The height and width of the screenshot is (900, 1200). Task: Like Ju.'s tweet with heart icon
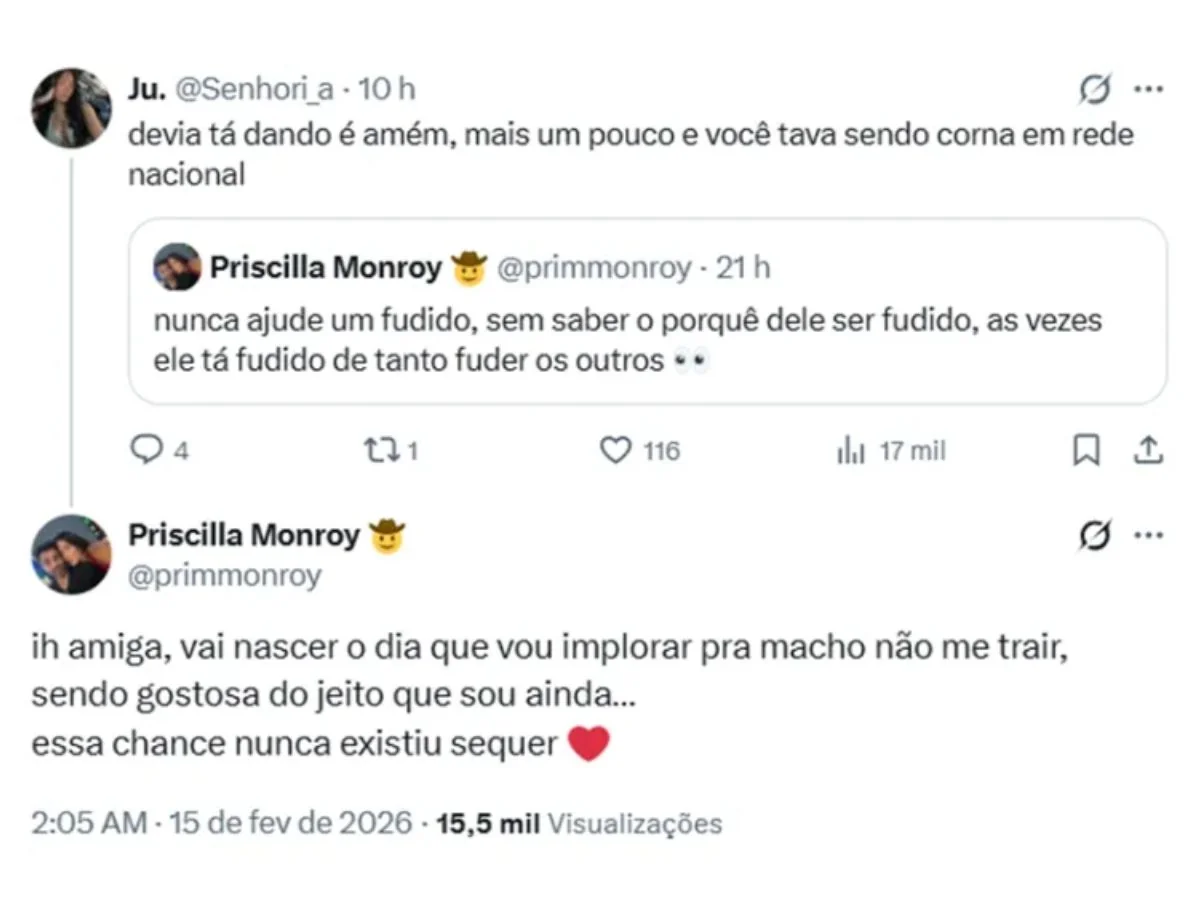[x=615, y=452]
